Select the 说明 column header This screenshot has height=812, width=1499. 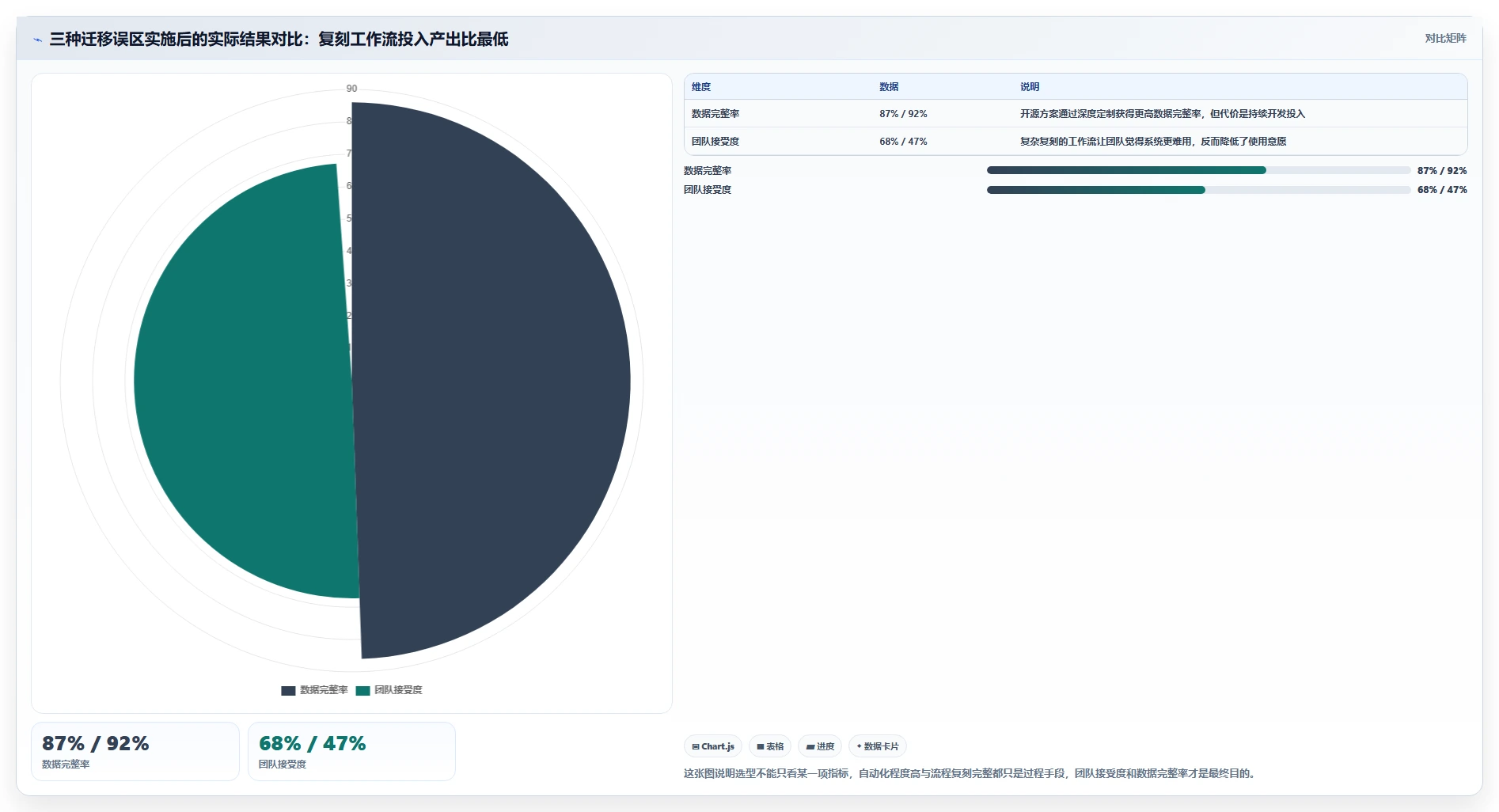coord(1030,87)
